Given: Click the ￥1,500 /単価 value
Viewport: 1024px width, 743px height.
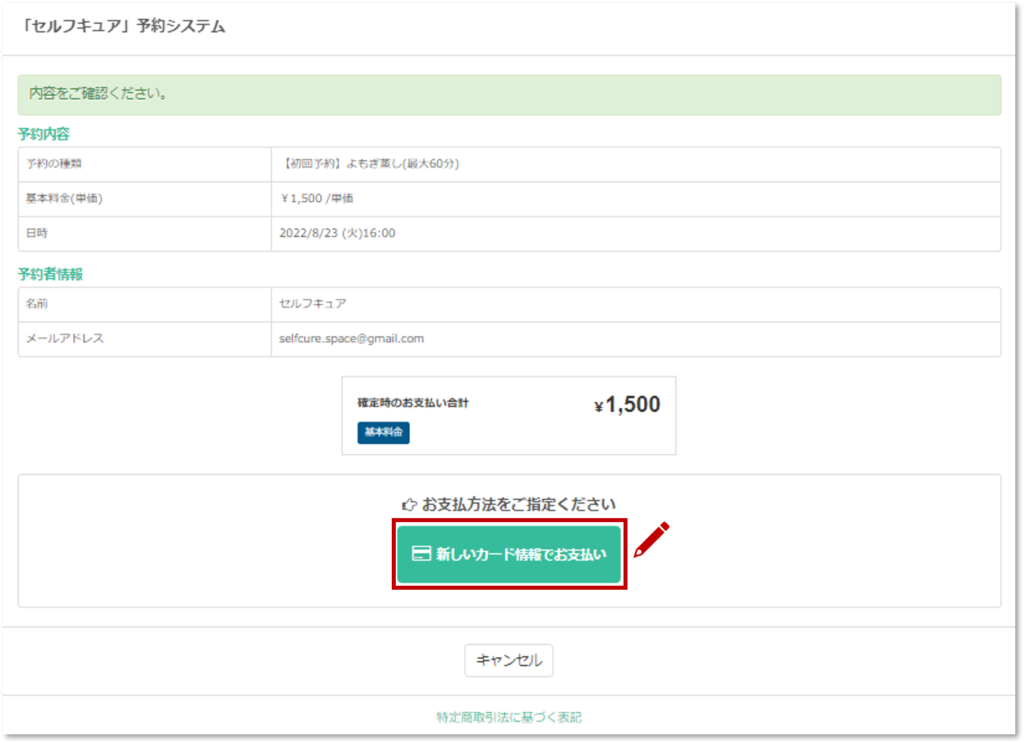Looking at the screenshot, I should click(317, 198).
